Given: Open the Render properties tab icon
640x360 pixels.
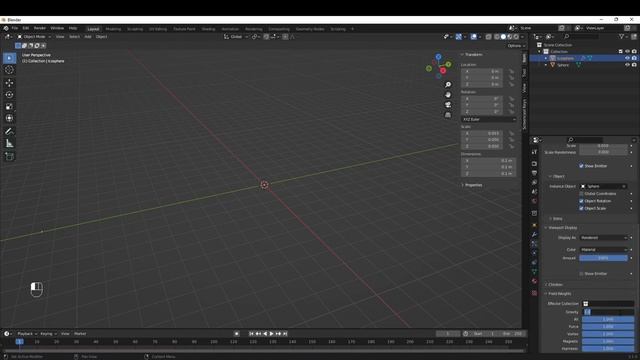Looking at the screenshot, I should coord(534,164).
